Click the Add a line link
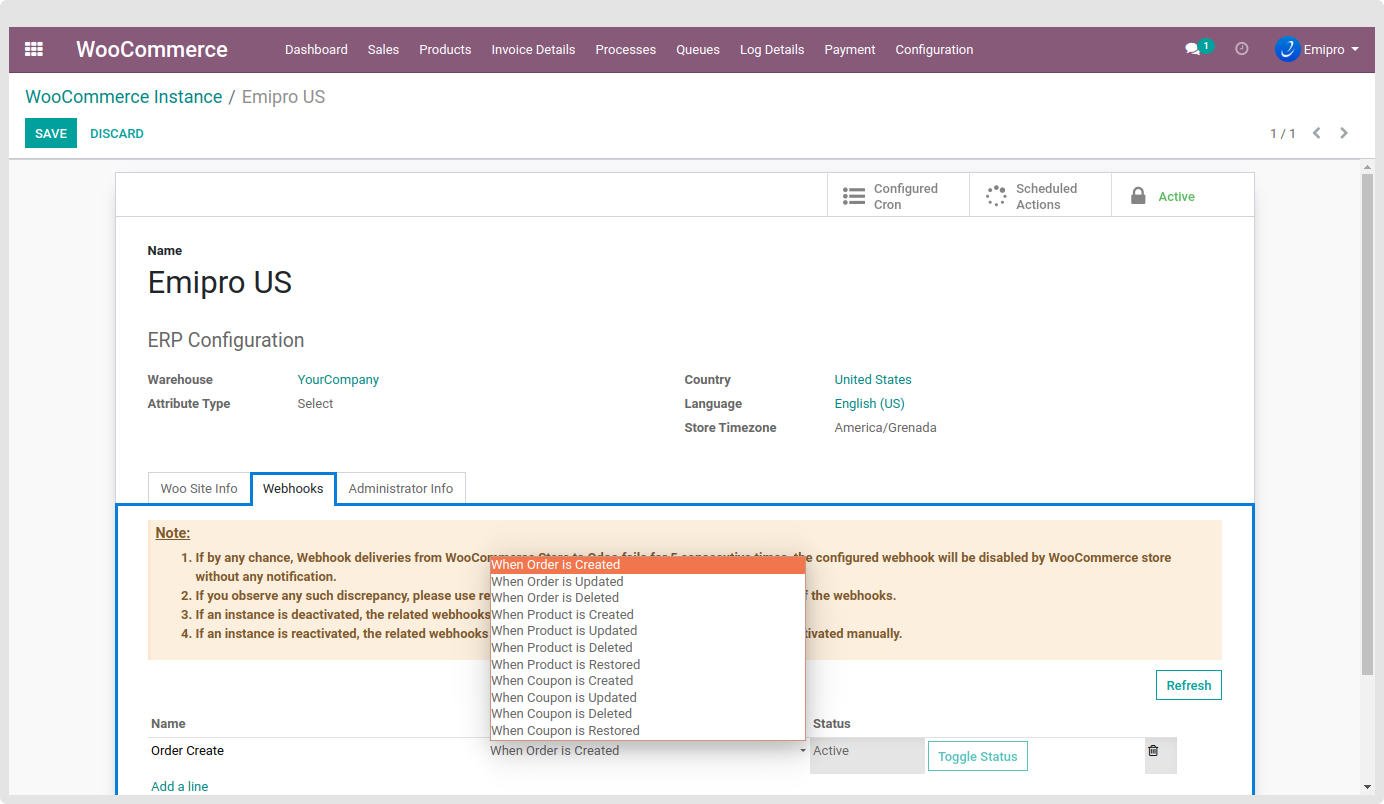 [x=180, y=787]
